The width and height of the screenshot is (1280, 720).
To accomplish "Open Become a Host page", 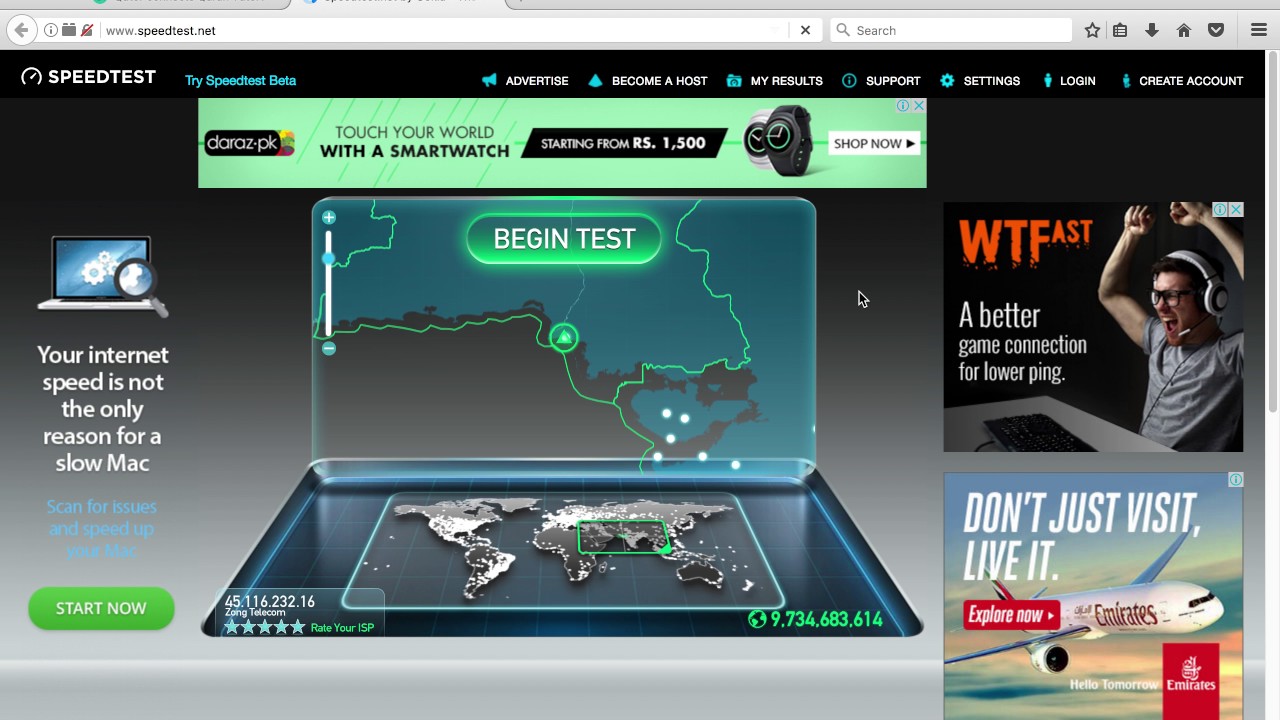I will [648, 81].
